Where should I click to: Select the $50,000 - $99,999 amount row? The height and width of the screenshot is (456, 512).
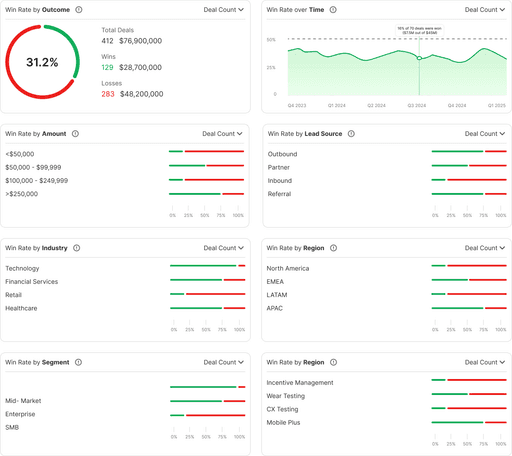125,167
